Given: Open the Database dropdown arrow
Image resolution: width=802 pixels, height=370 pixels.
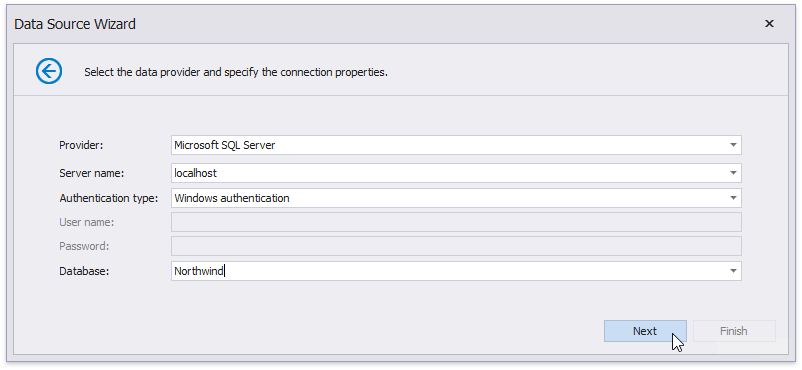Looking at the screenshot, I should pyautogui.click(x=733, y=271).
